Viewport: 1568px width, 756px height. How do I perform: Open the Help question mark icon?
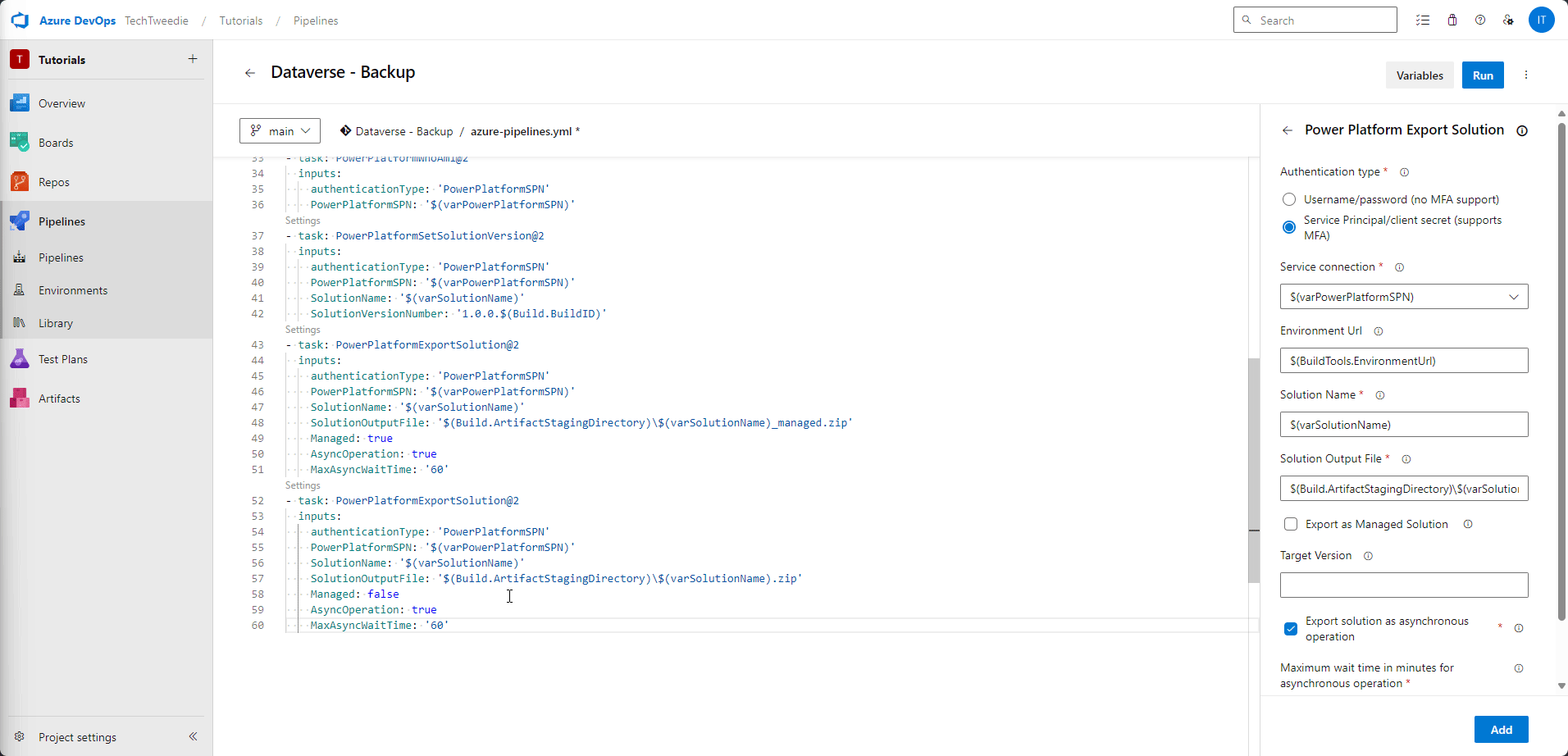pyautogui.click(x=1480, y=20)
